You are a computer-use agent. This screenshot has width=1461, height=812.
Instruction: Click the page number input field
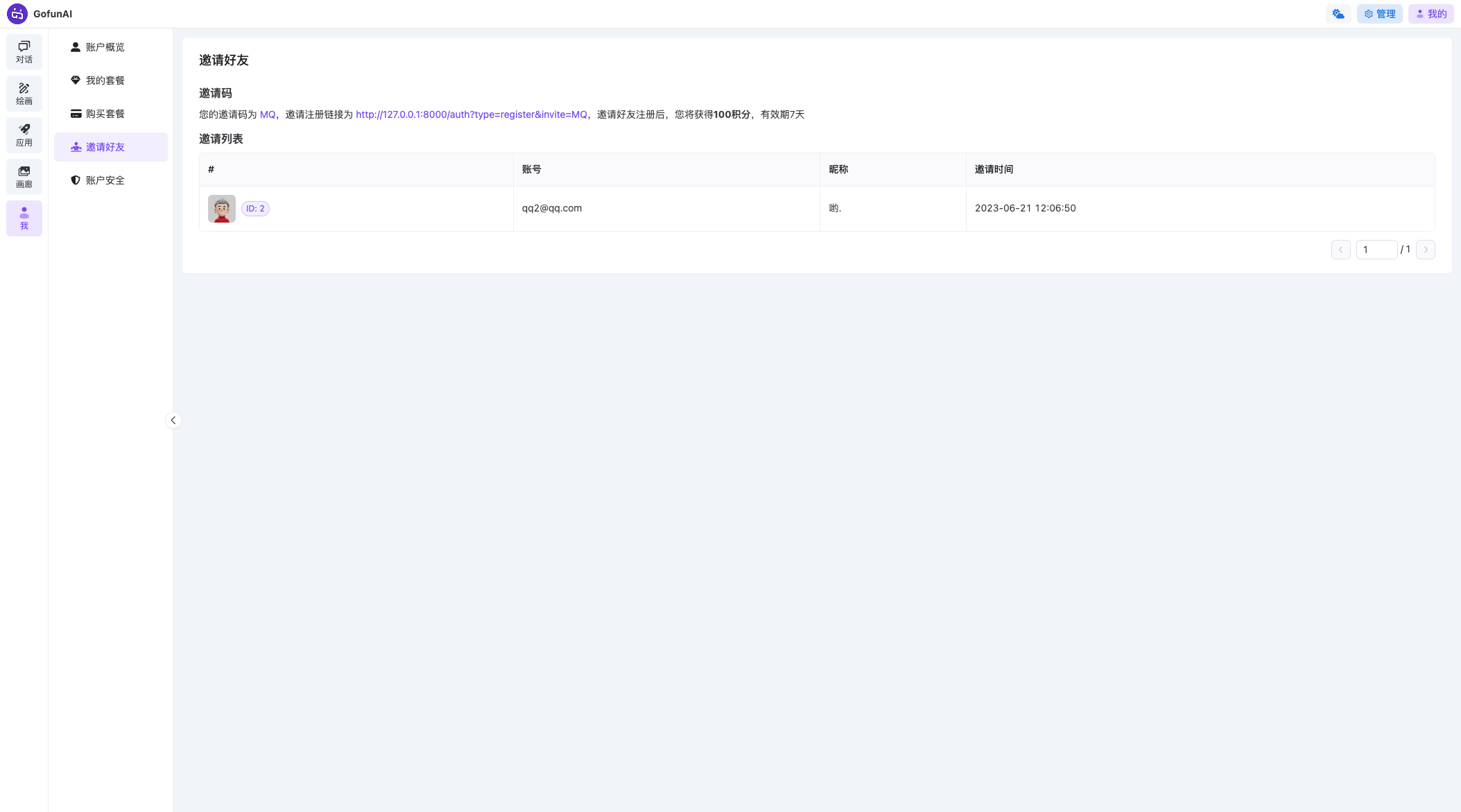[x=1376, y=250]
